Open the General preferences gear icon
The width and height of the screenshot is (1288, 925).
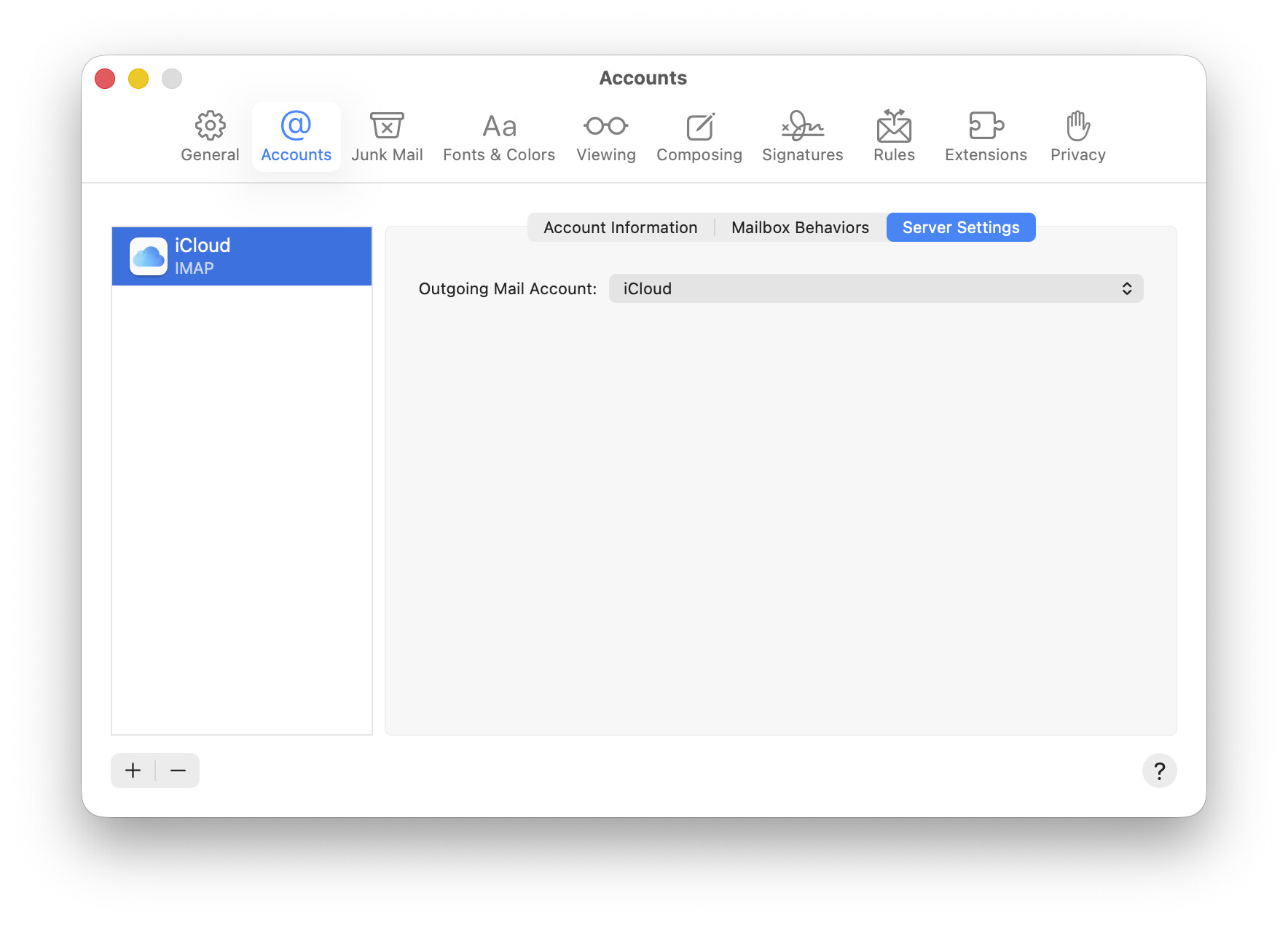[210, 127]
